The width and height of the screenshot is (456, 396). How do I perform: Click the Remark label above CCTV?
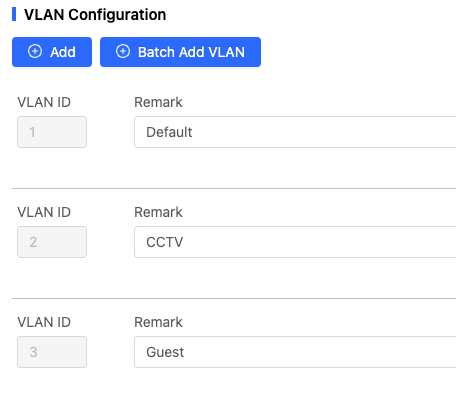pos(158,212)
